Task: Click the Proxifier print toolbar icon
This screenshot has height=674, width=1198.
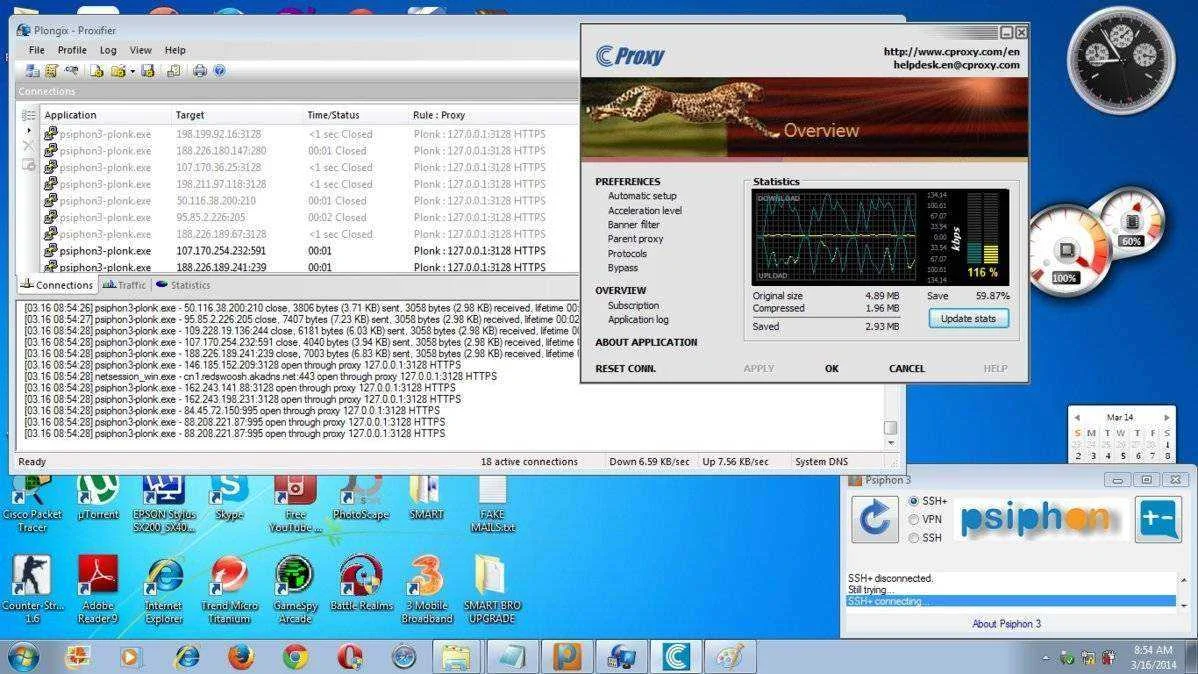Action: click(199, 71)
